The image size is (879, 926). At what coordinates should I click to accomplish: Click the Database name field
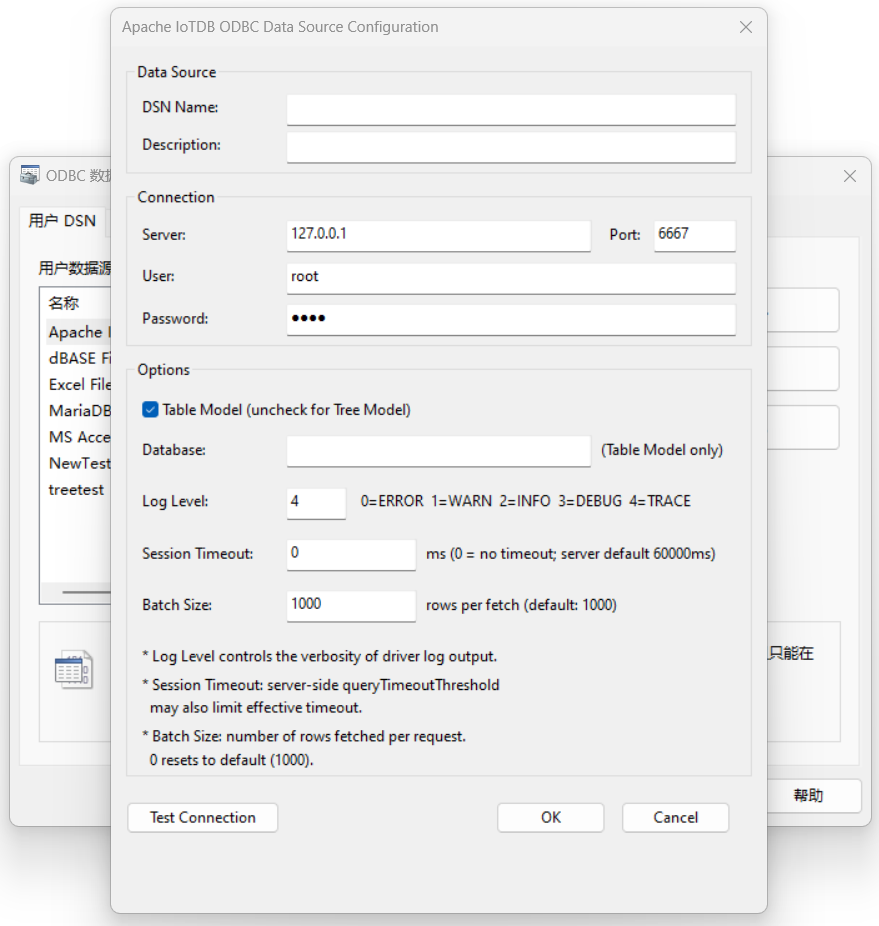coord(438,450)
